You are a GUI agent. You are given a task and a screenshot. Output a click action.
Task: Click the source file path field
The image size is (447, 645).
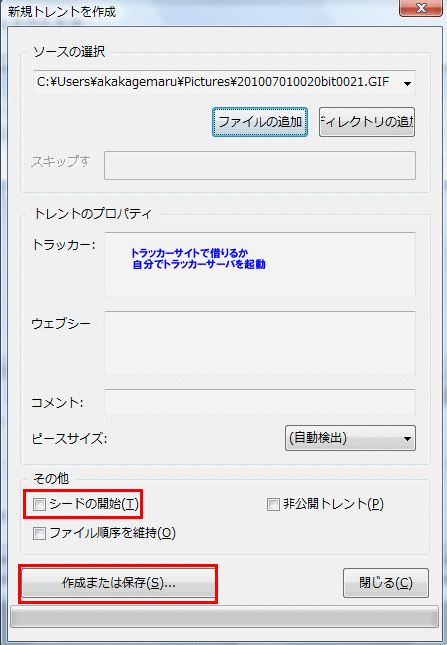(224, 83)
